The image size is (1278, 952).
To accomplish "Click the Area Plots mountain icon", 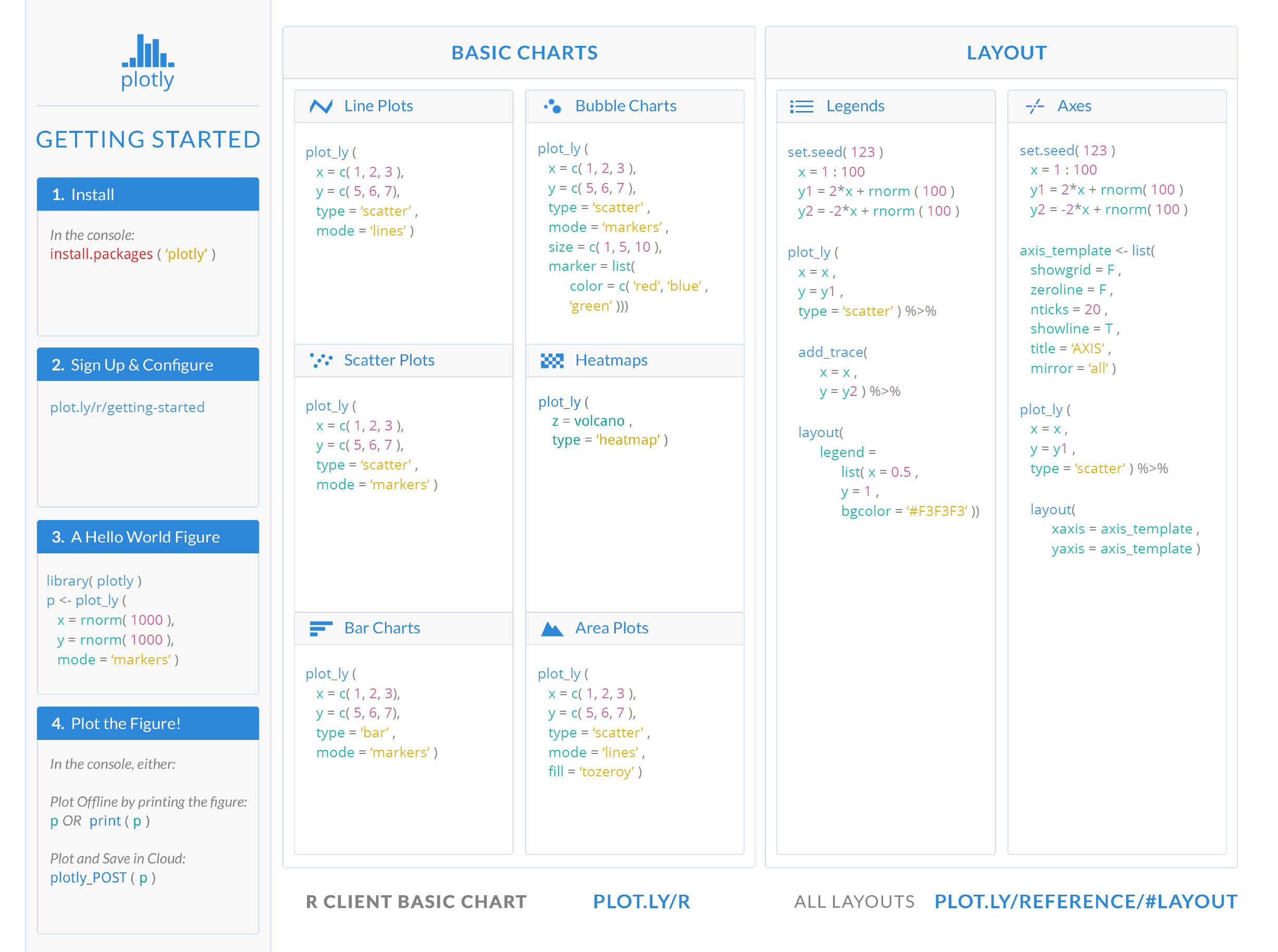I will click(x=552, y=628).
